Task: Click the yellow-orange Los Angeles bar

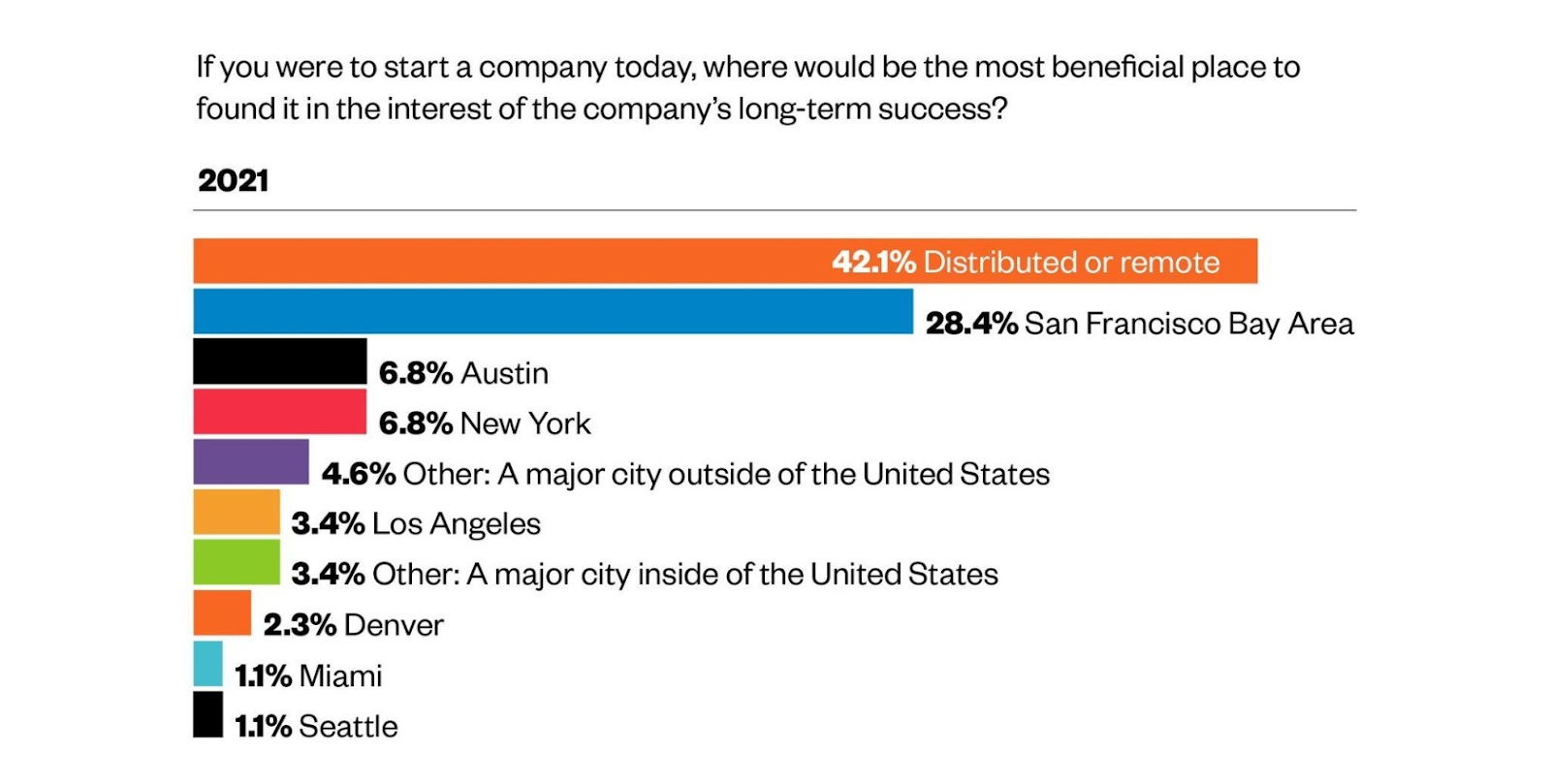Action: (x=237, y=513)
